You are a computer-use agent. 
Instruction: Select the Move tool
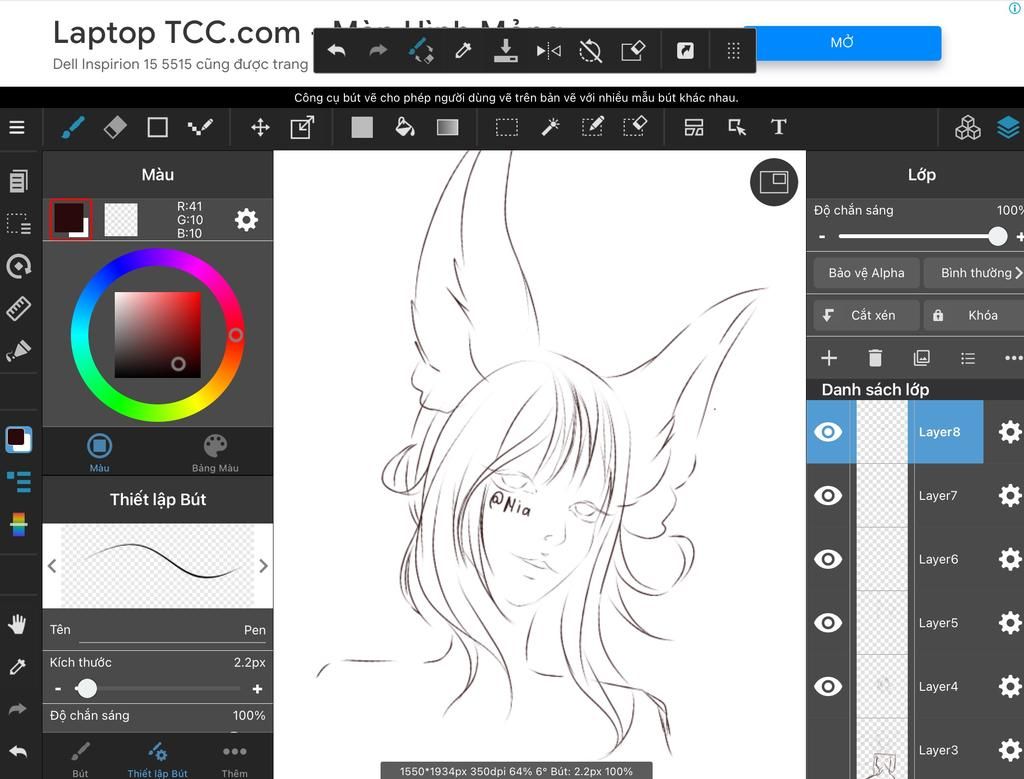pos(260,127)
